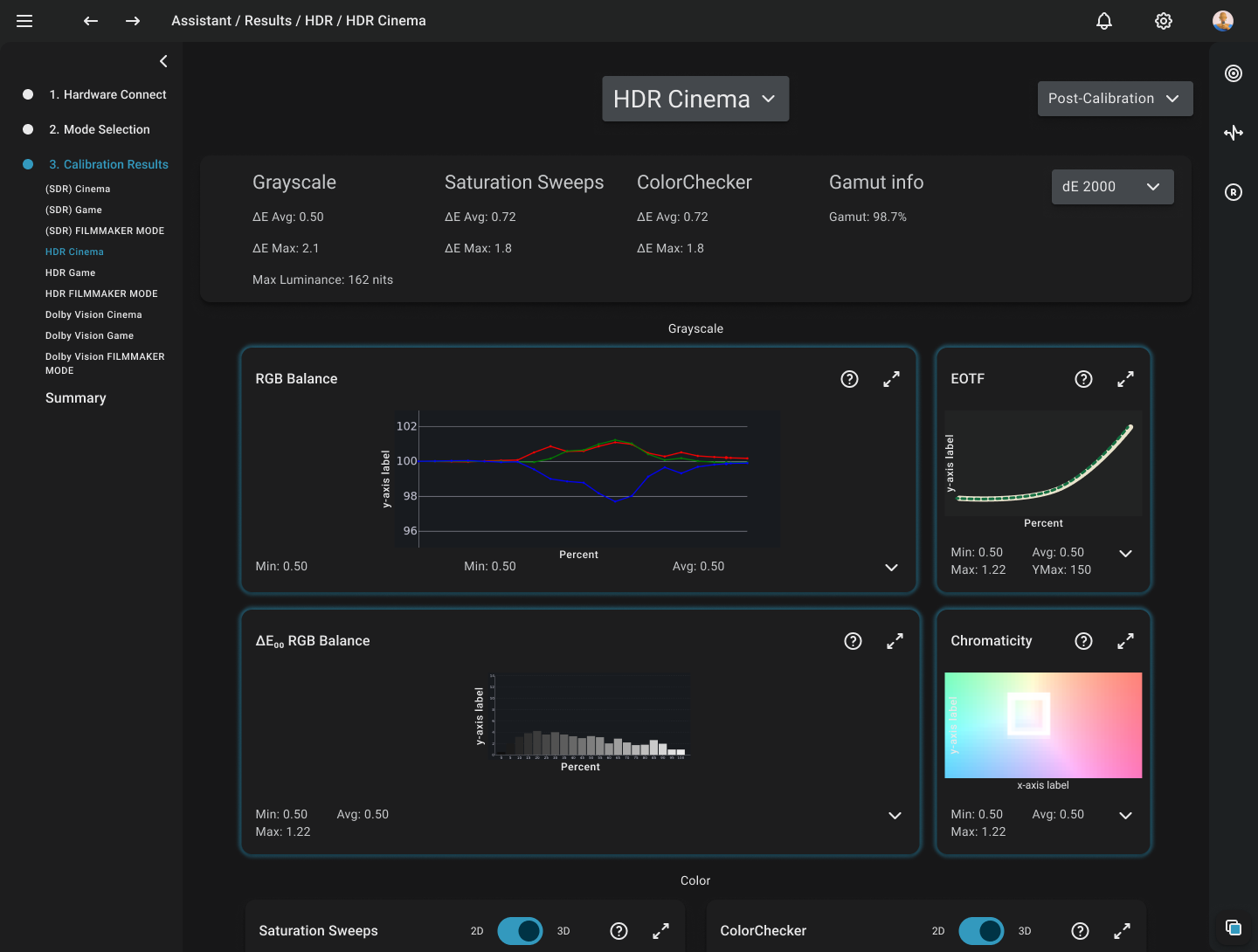Open the HDR Cinema mode dropdown
The width and height of the screenshot is (1258, 952).
695,99
